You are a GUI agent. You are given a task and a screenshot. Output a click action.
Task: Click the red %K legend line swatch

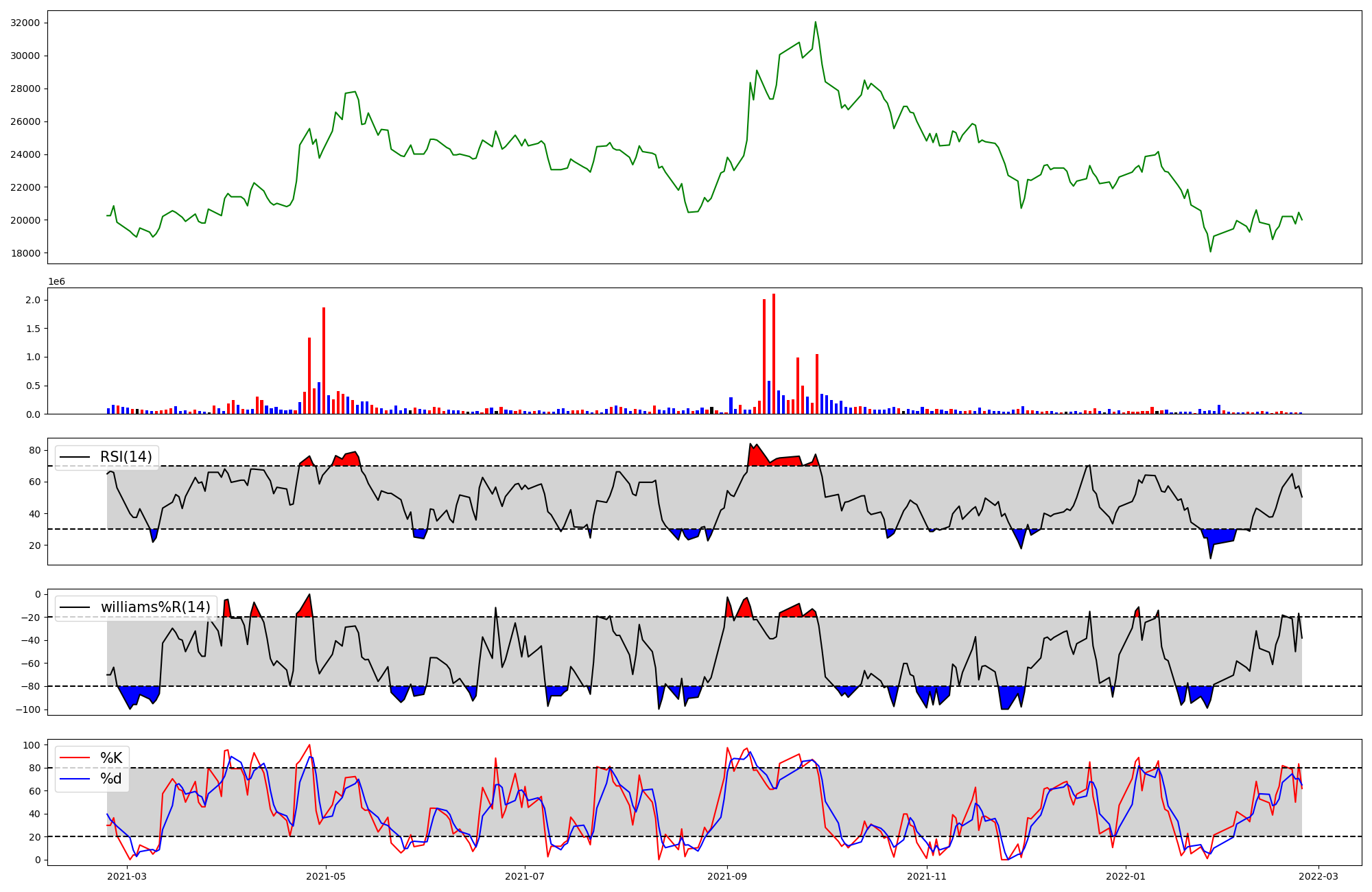click(75, 758)
